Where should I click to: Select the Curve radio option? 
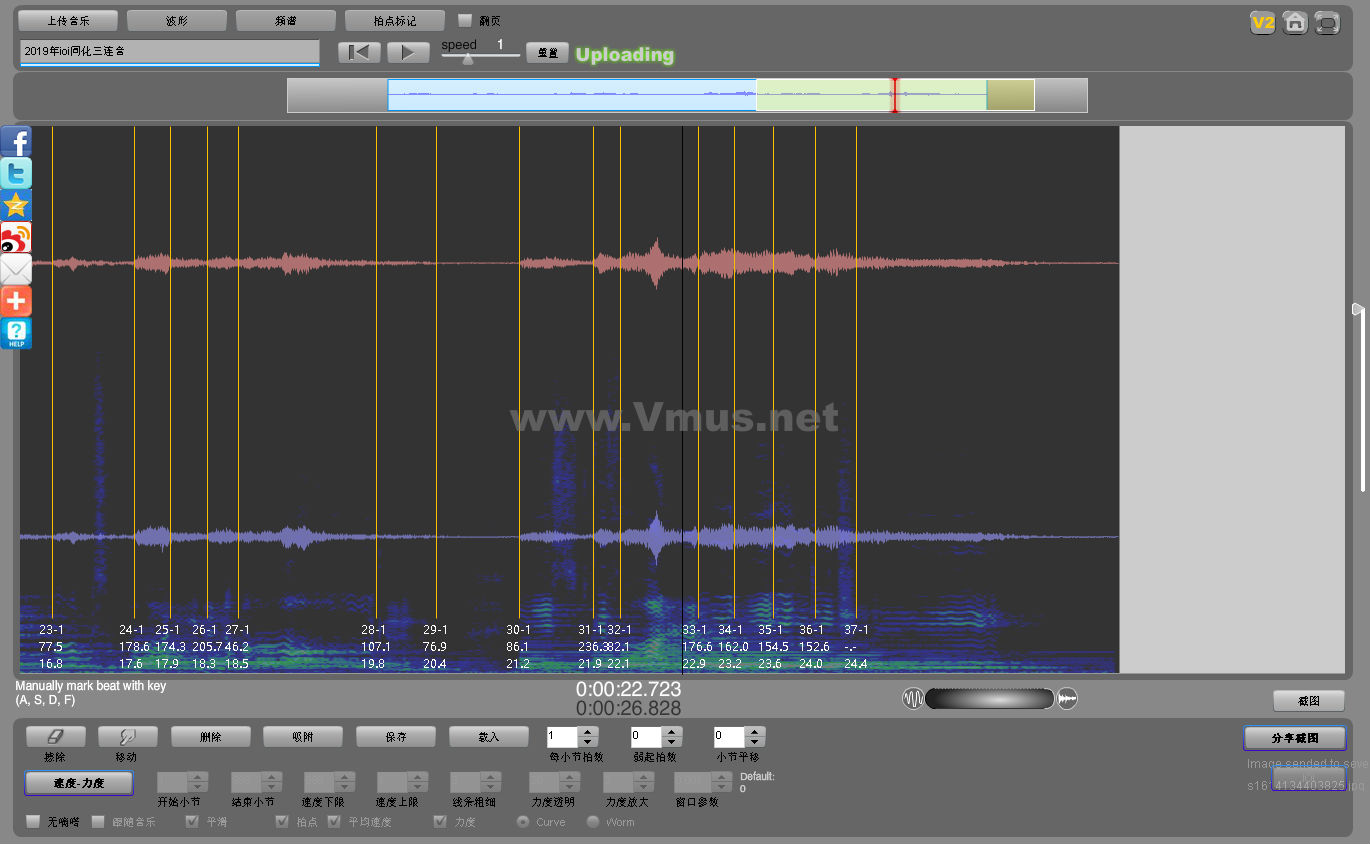point(523,822)
